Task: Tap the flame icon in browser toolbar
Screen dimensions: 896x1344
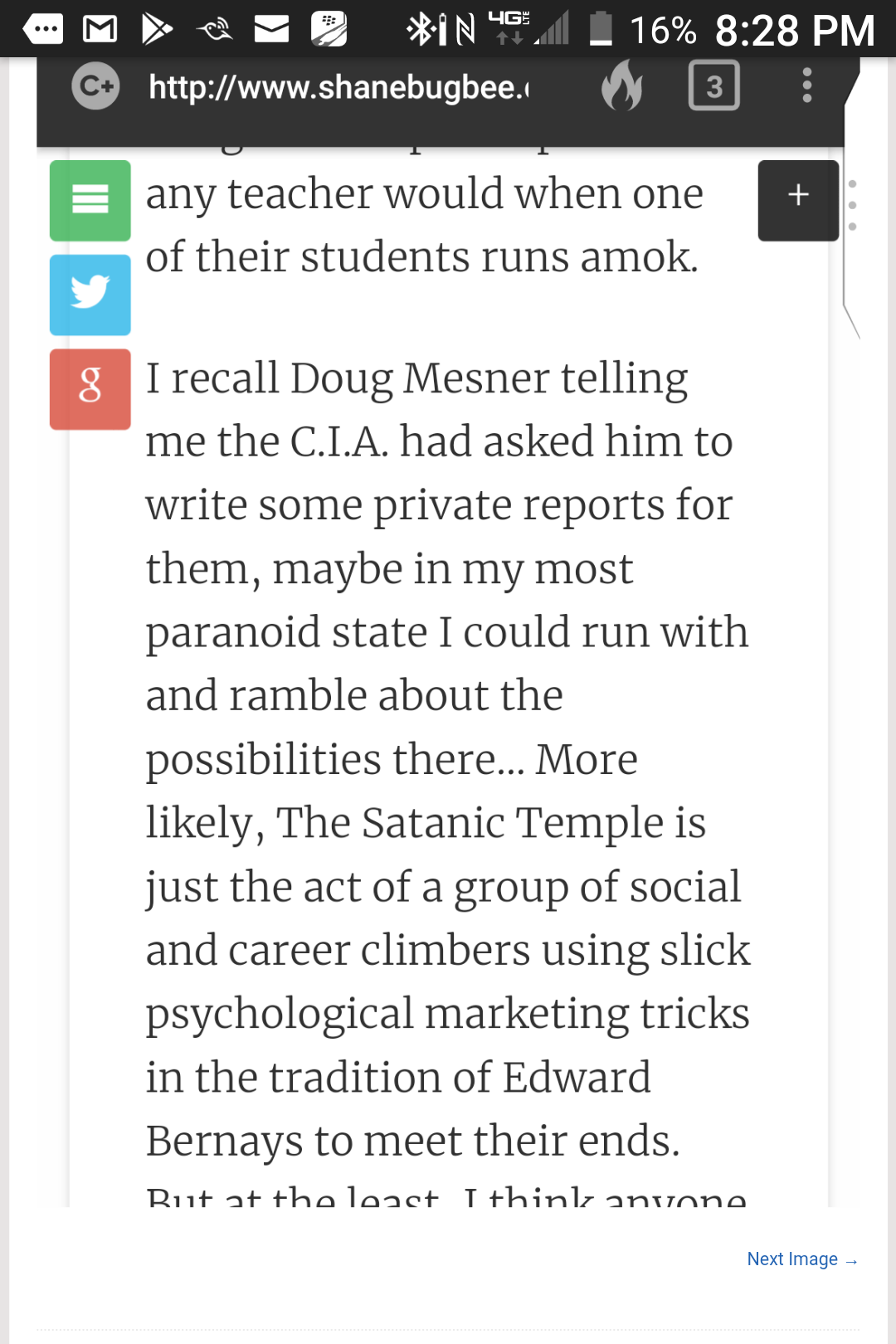Action: click(622, 85)
